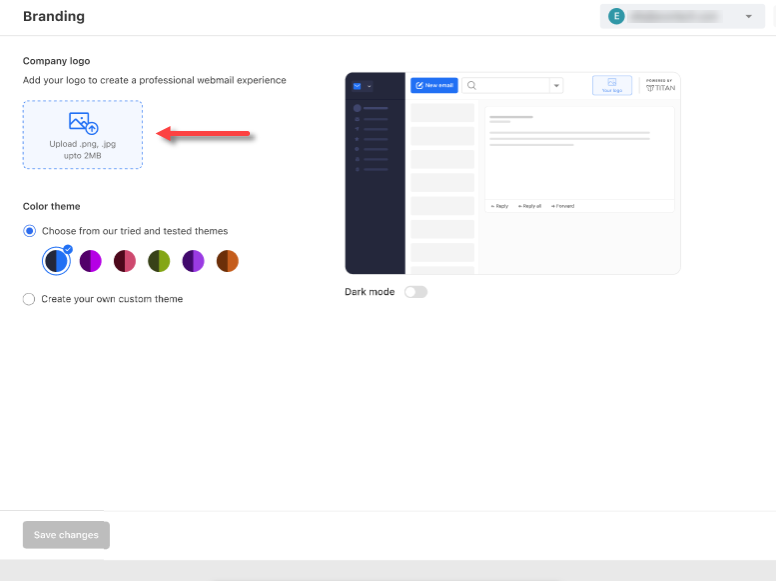Expand the search filter dropdown in preview
The height and width of the screenshot is (581, 776).
[x=556, y=86]
